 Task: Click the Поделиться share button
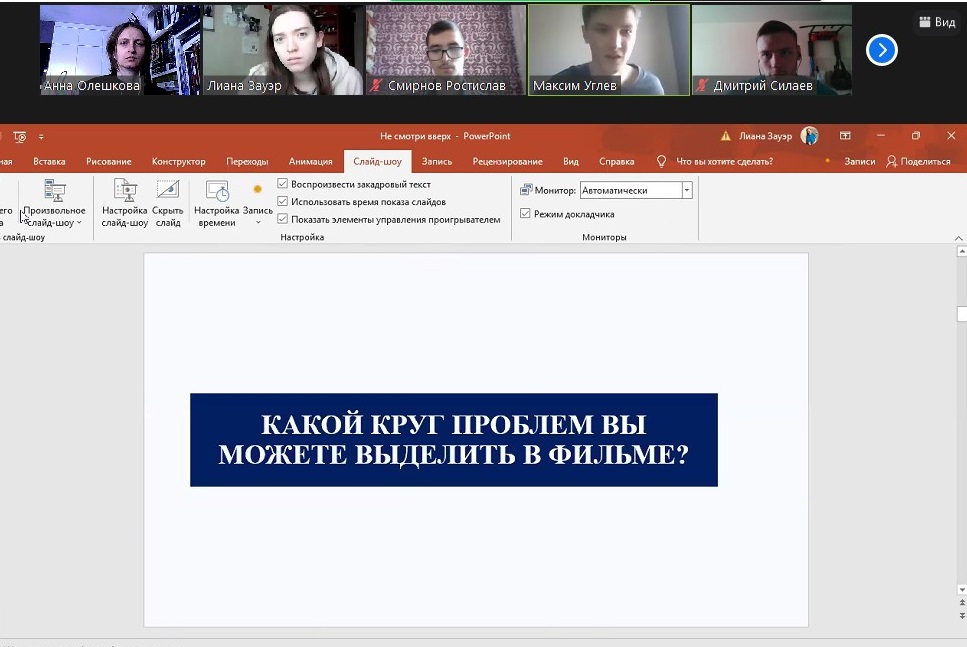point(918,161)
